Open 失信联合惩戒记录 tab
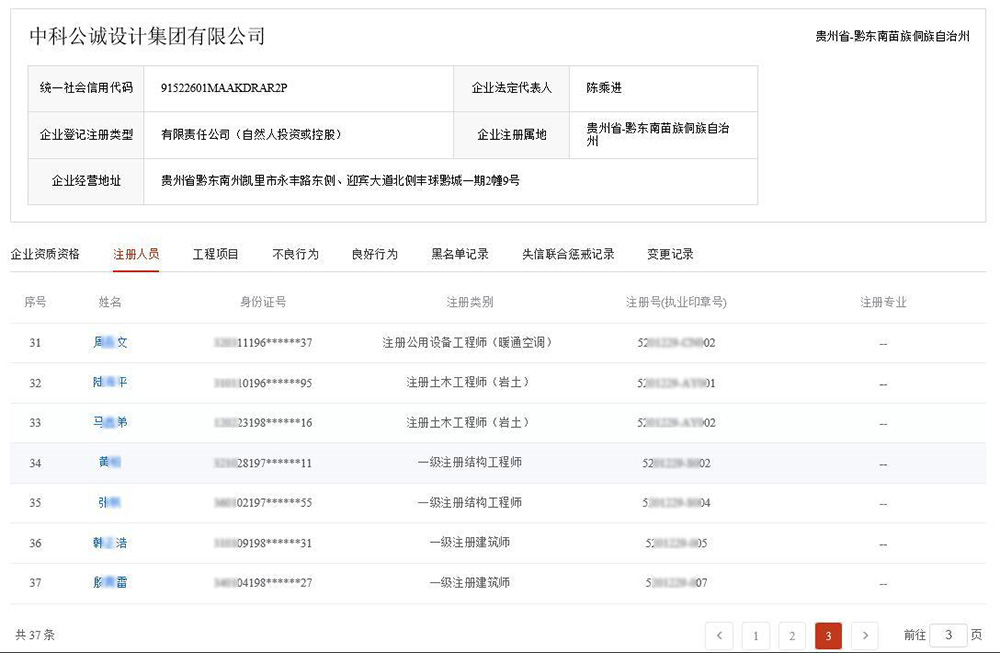The height and width of the screenshot is (653, 1000). point(568,254)
